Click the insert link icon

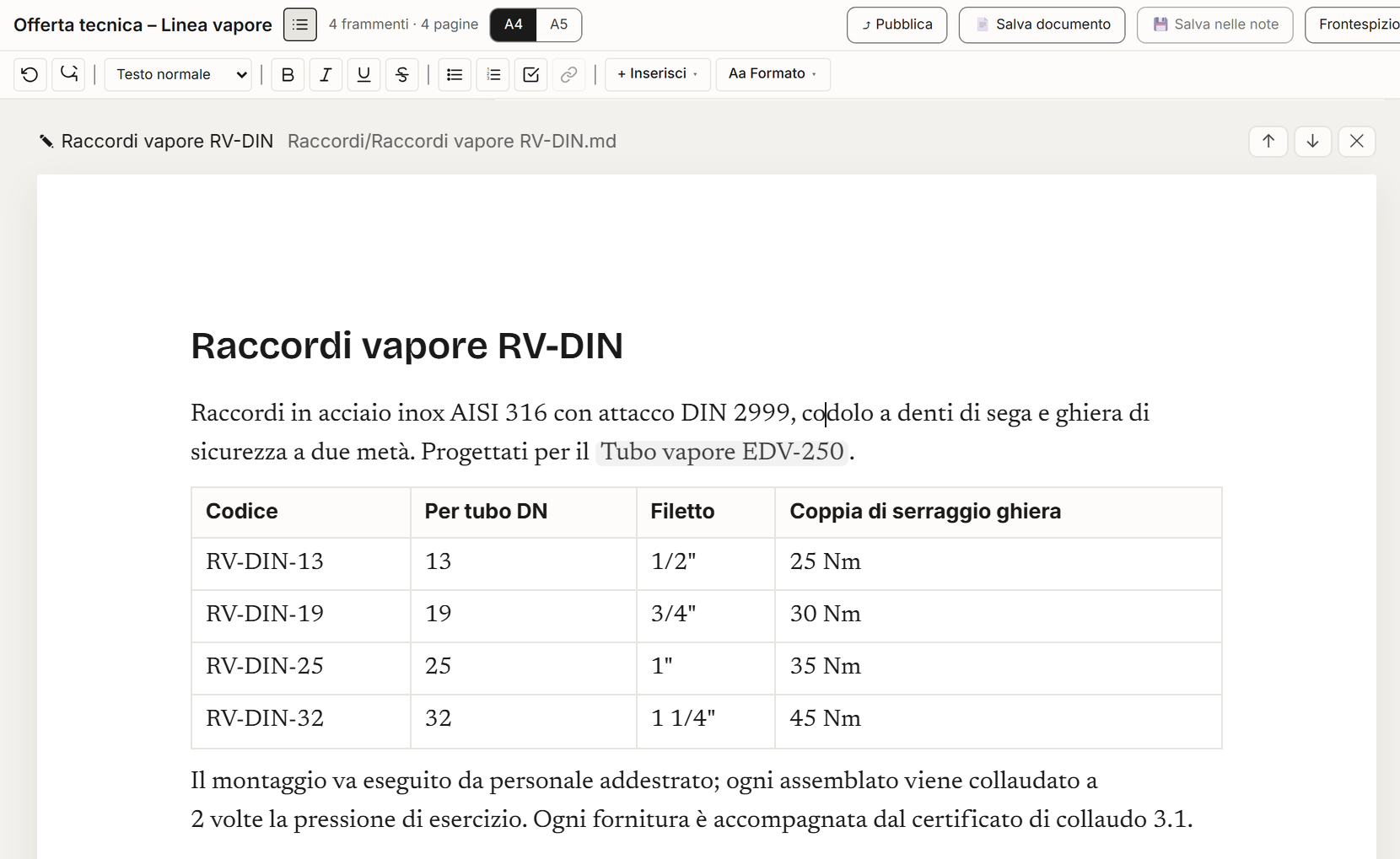[x=569, y=74]
